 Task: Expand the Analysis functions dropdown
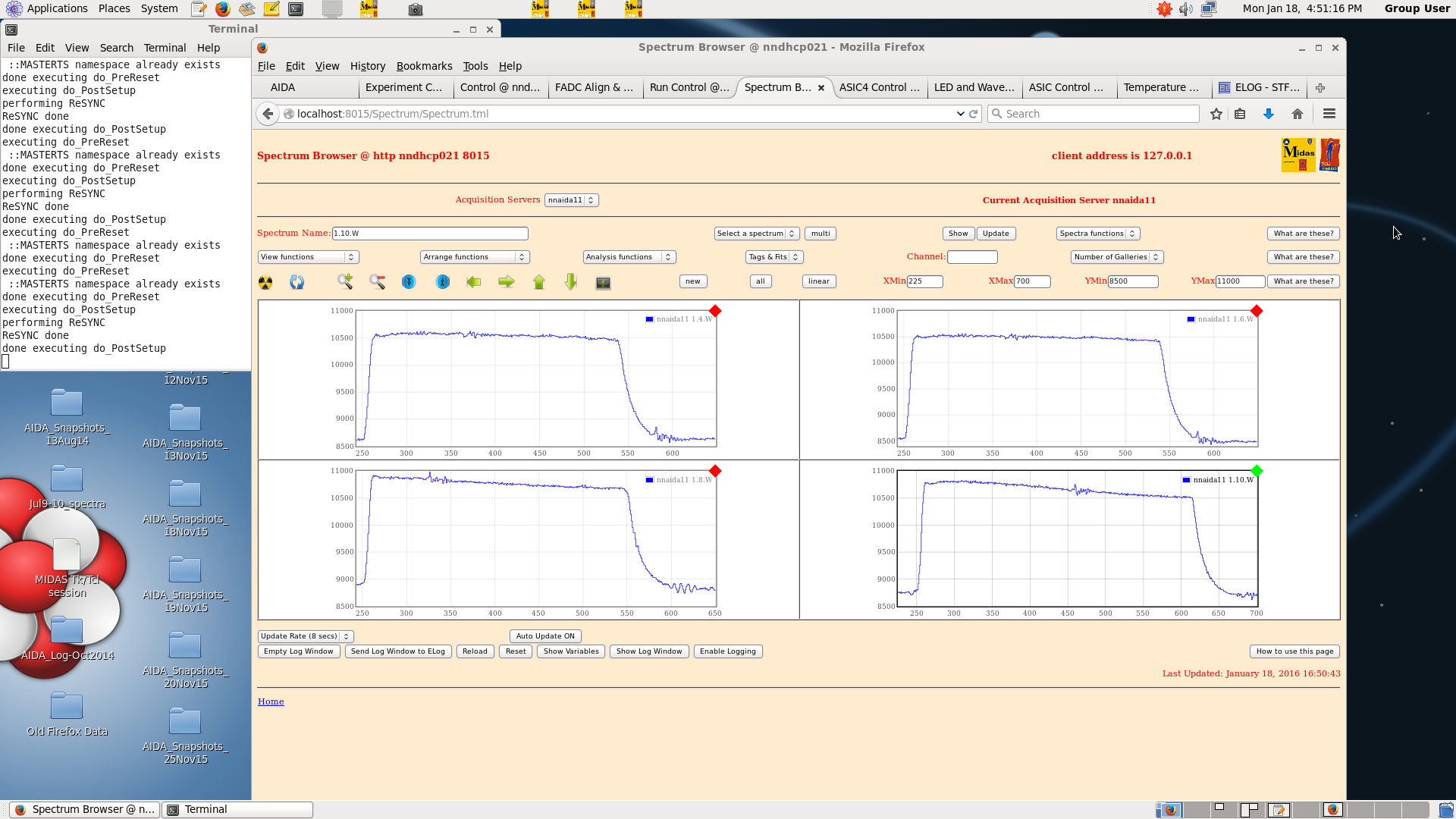coord(629,257)
